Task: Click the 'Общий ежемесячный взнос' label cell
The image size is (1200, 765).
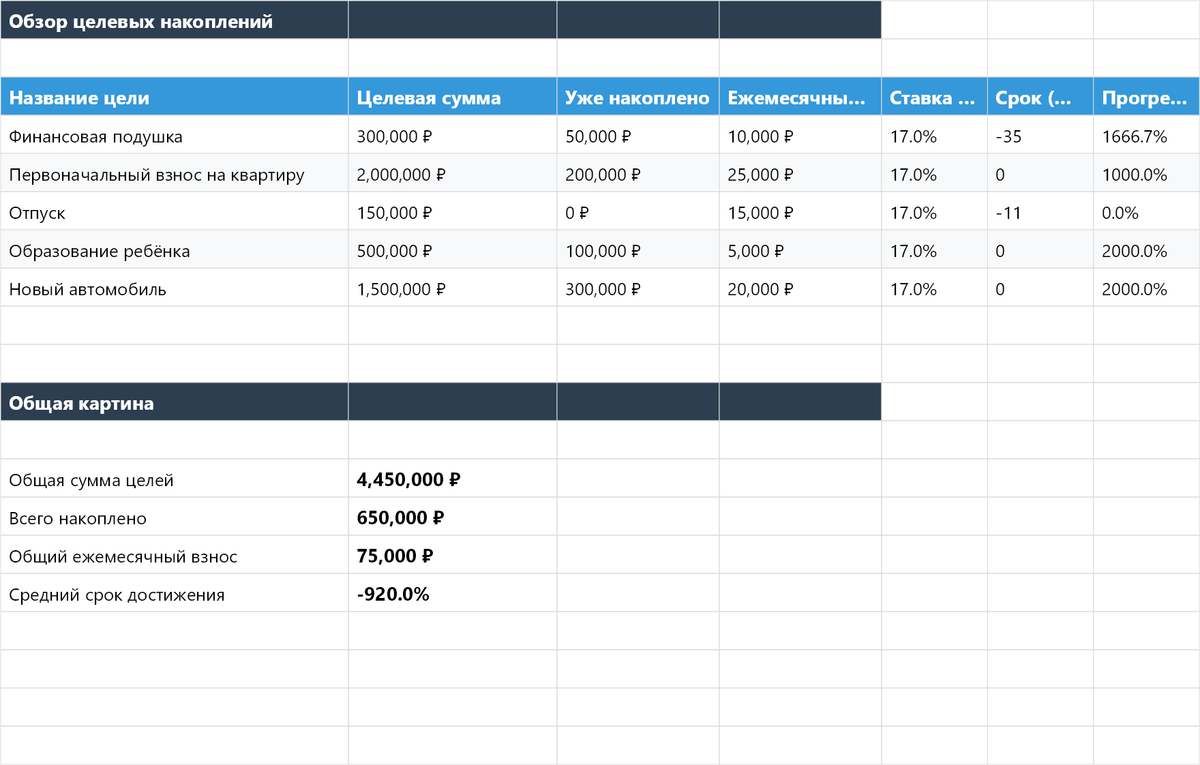Action: [123, 557]
